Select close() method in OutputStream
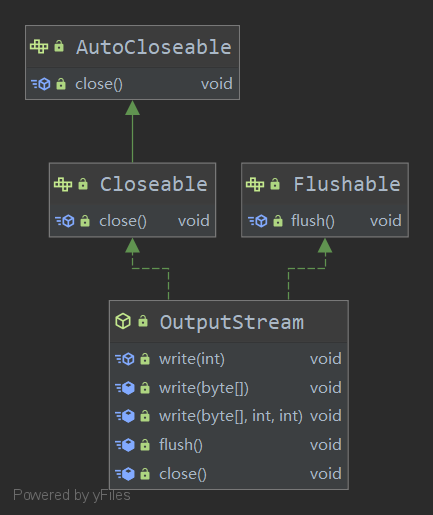 [183, 474]
